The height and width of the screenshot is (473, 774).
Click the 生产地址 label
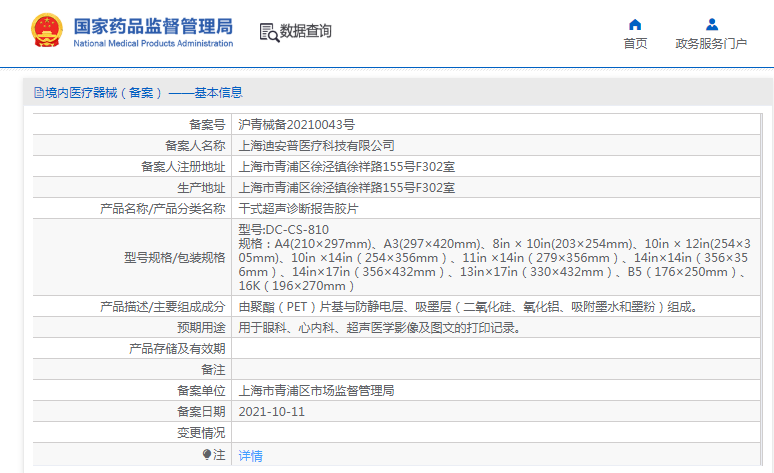click(x=201, y=188)
